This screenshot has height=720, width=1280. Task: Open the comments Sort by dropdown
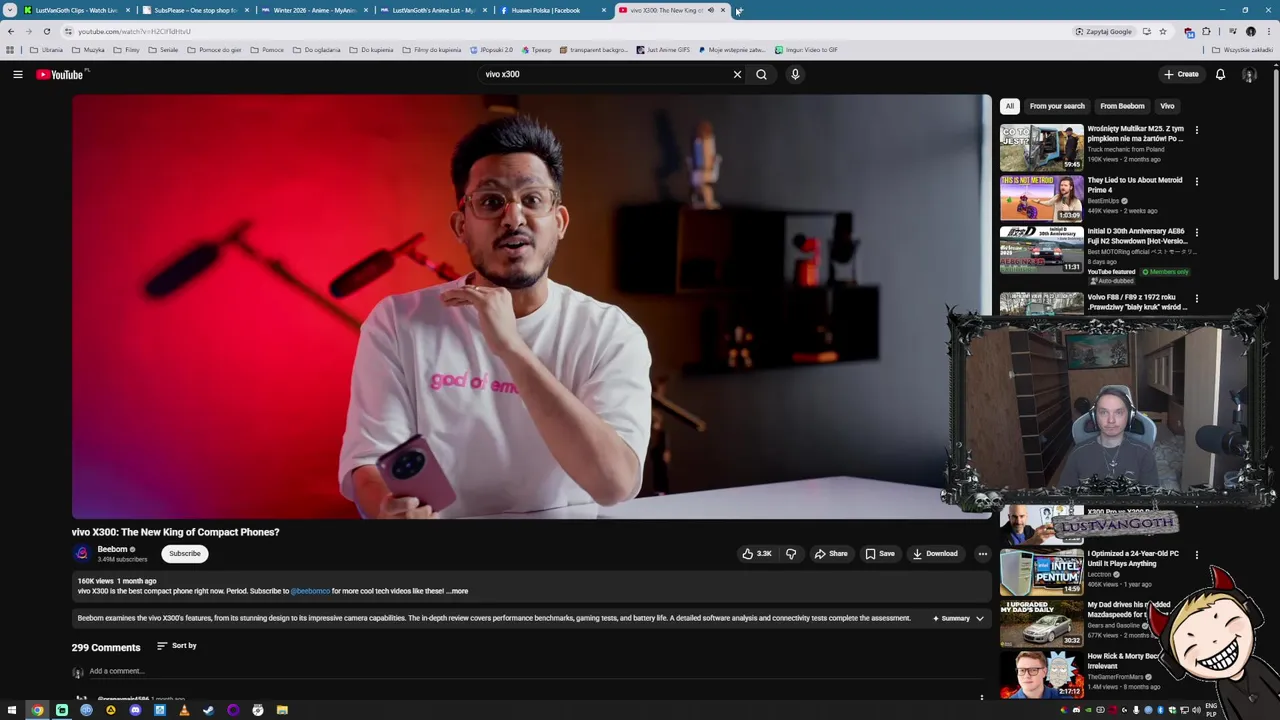[x=177, y=646]
